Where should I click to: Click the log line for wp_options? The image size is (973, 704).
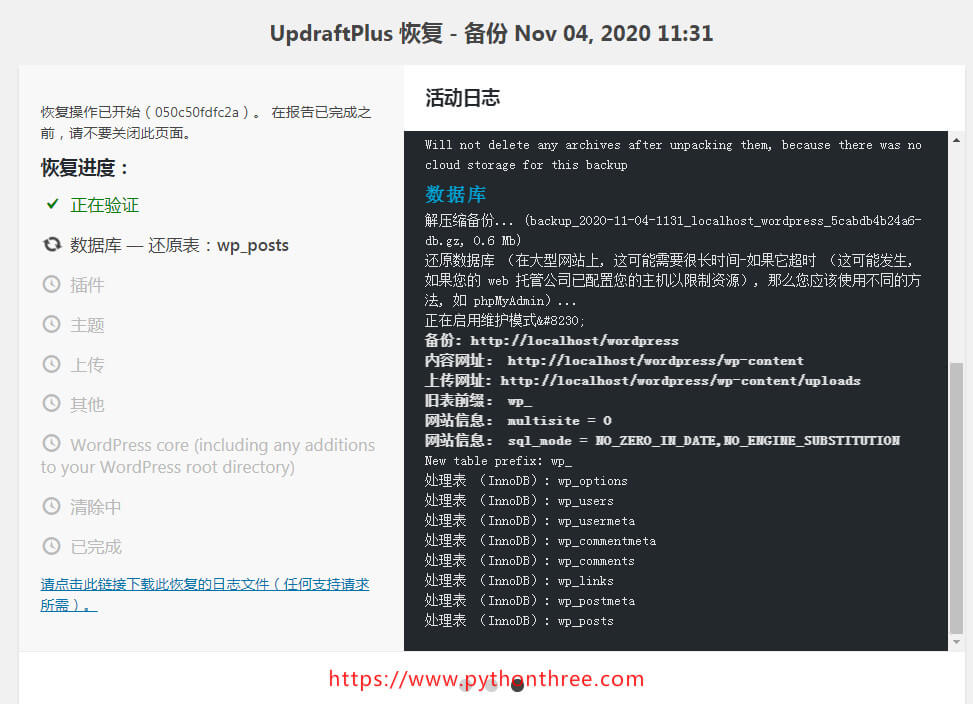point(526,481)
